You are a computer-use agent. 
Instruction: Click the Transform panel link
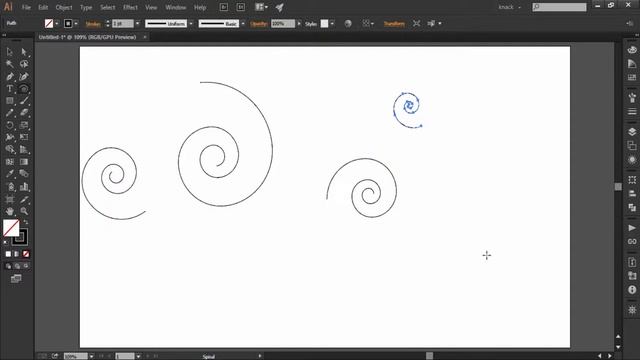coord(394,24)
